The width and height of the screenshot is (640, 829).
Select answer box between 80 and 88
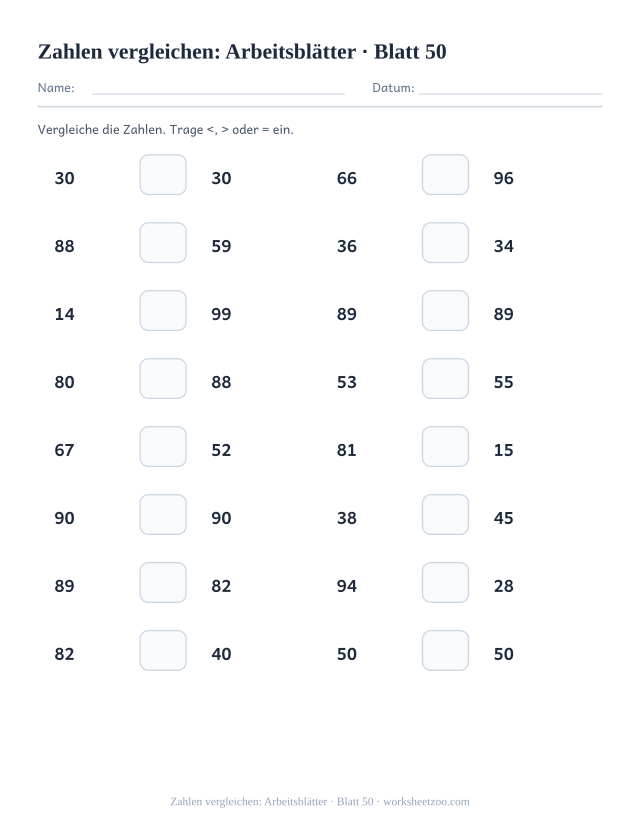163,379
